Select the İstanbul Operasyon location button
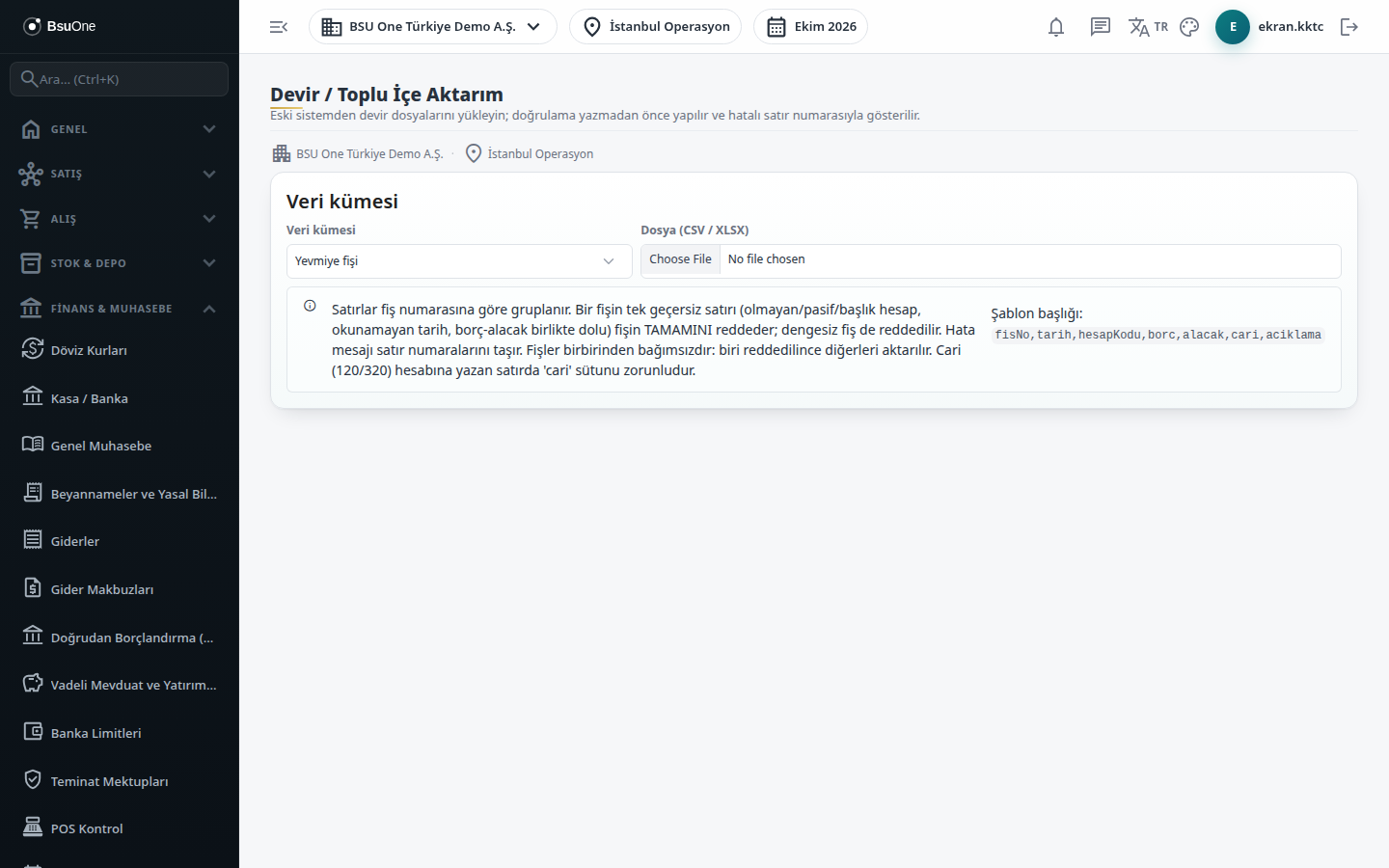 click(656, 27)
